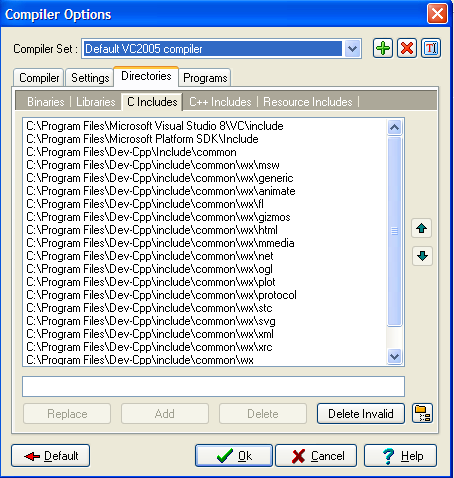Delete compiler set with red X icon
454x478 pixels.
point(407,49)
